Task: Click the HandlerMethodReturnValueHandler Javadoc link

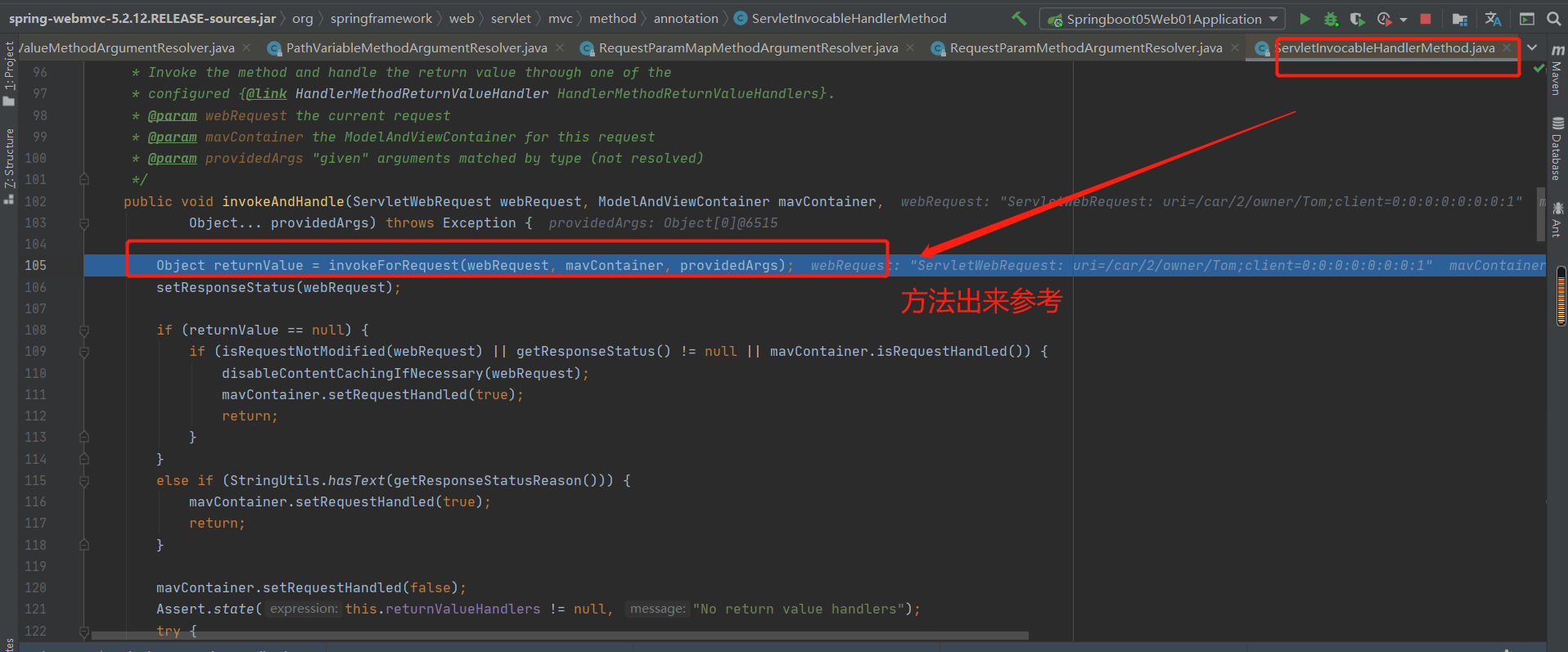Action: (x=421, y=94)
